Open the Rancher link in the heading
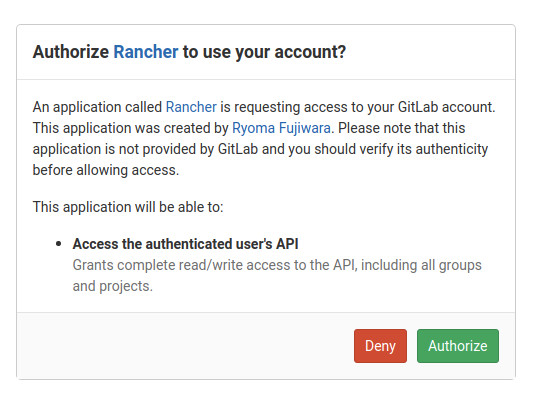This screenshot has height=398, width=540. click(146, 52)
